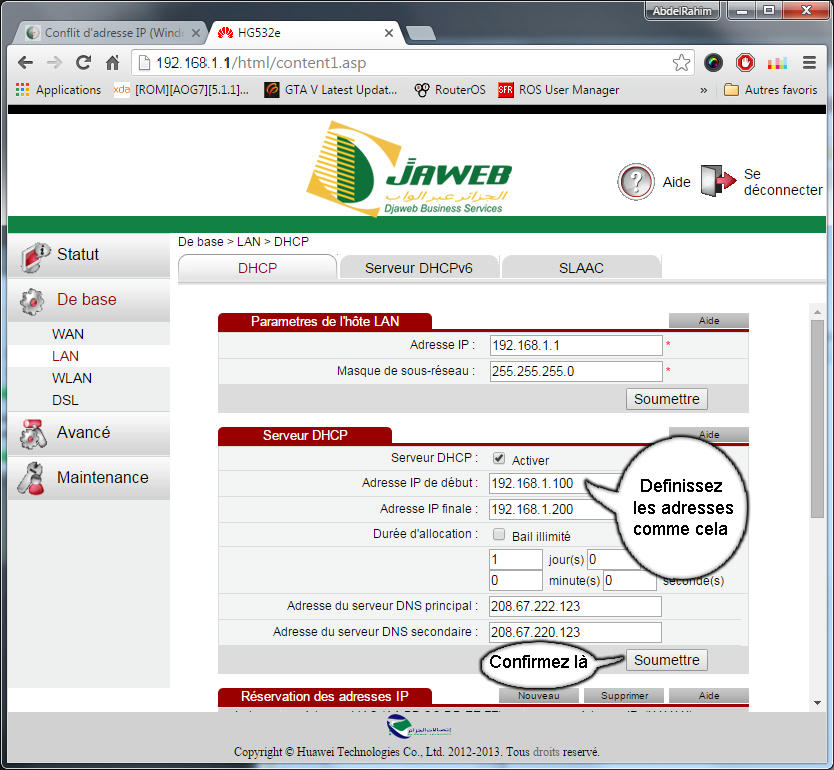Click the Se déconnecter door icon
This screenshot has width=834, height=770.
click(719, 181)
